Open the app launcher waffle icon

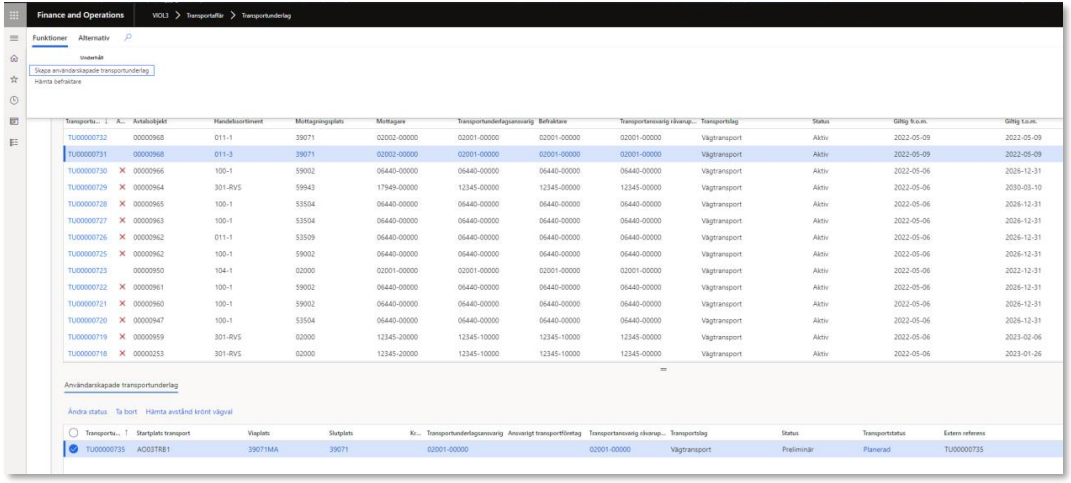13,16
